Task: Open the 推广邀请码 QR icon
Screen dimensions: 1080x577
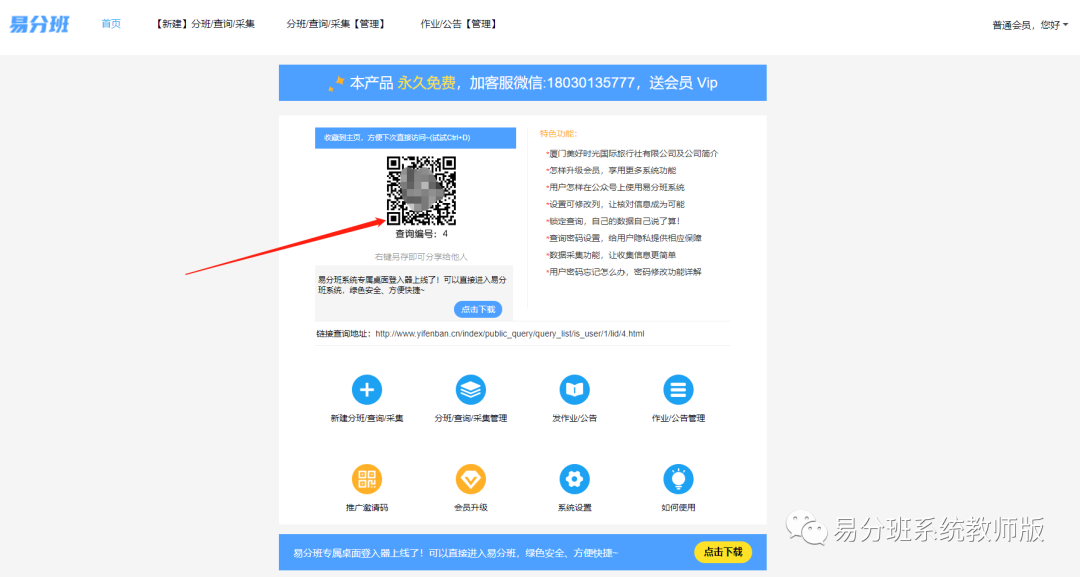Action: tap(366, 479)
